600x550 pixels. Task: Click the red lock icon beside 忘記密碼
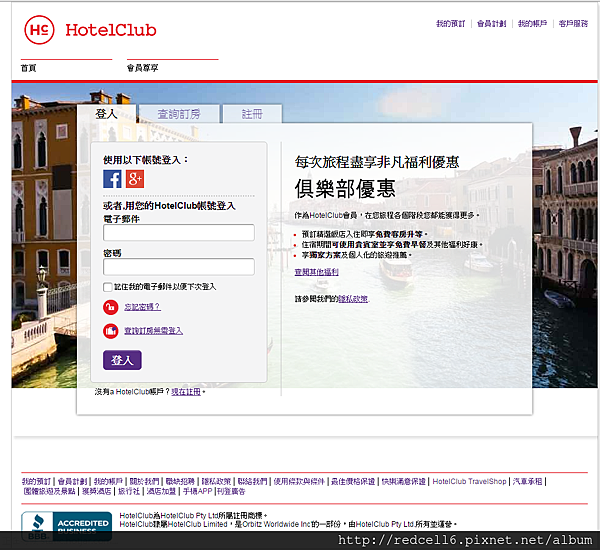click(111, 307)
